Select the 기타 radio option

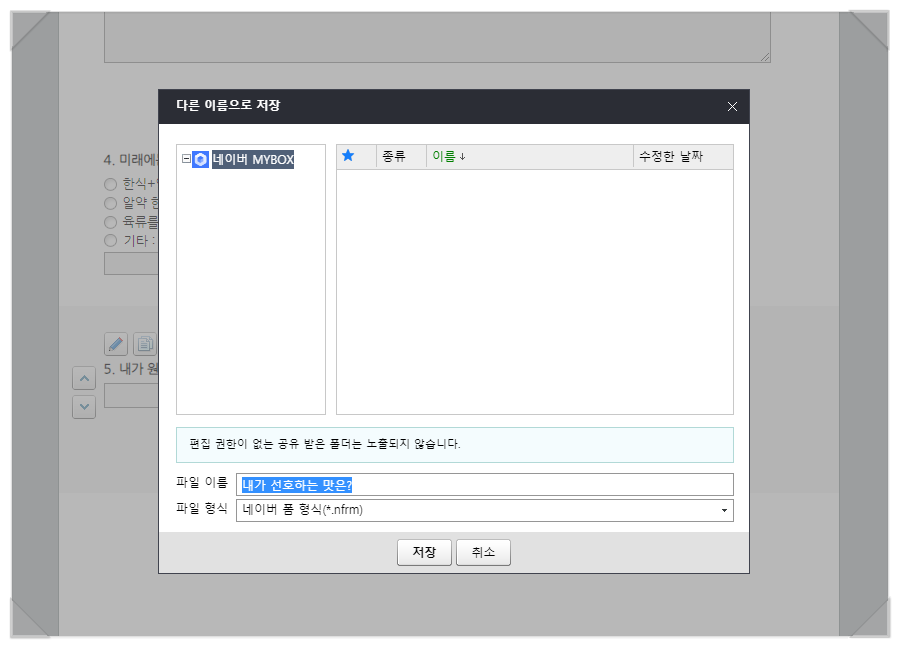coord(110,241)
